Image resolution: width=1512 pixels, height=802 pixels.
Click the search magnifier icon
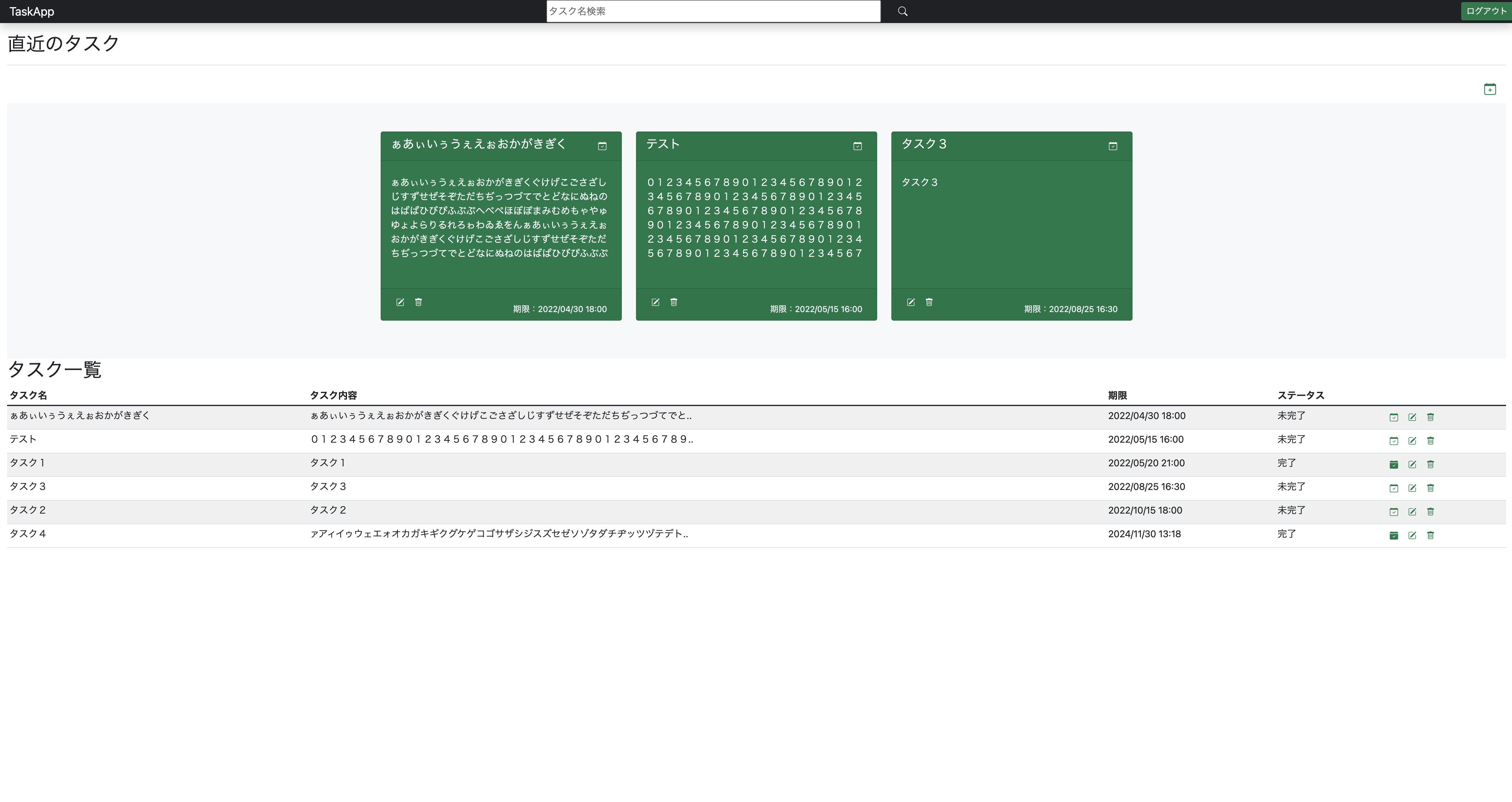tap(902, 11)
